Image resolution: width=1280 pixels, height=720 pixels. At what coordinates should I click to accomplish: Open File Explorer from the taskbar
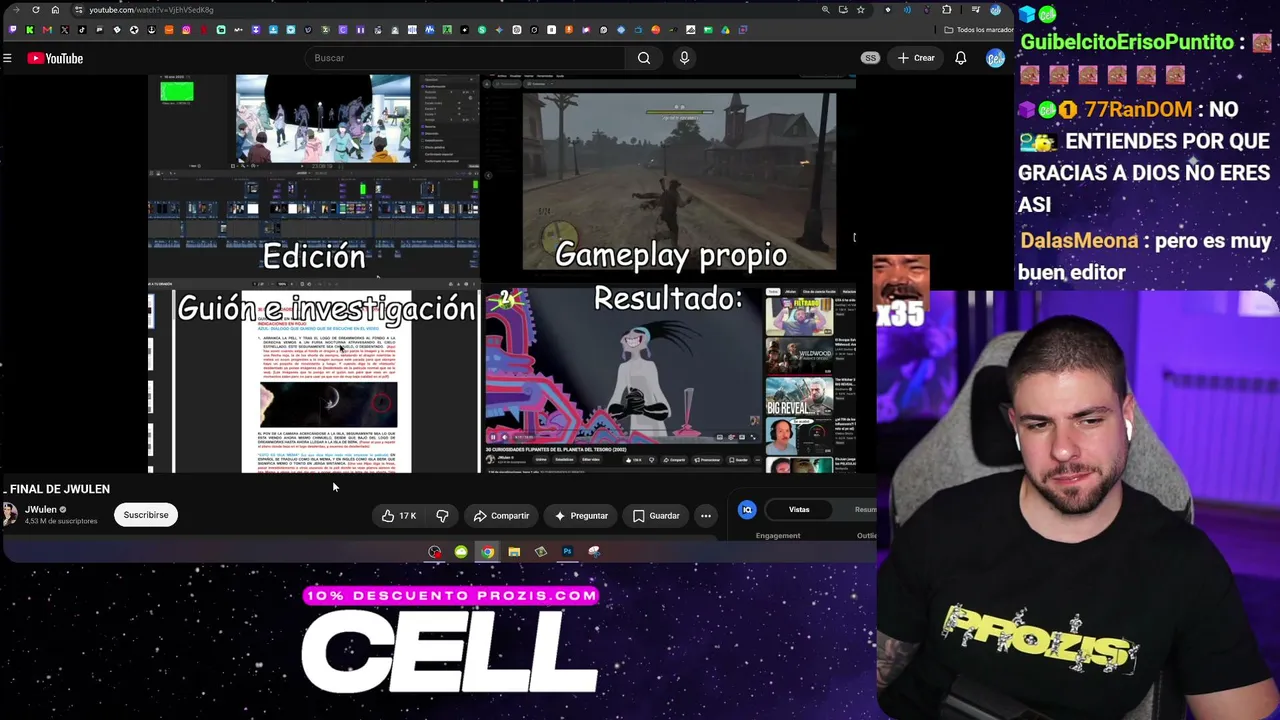coord(514,552)
